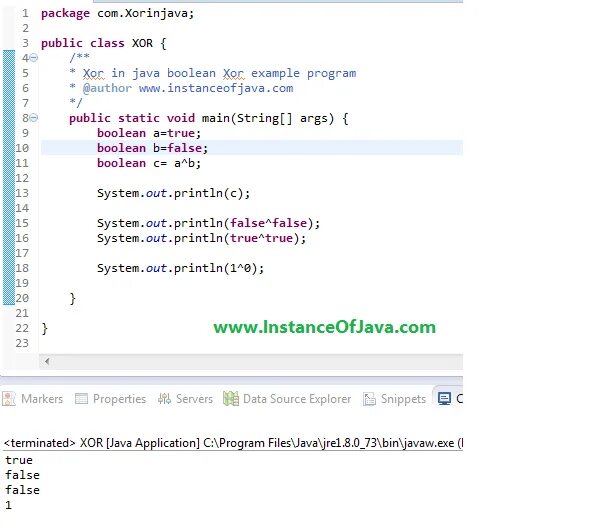Click the 'package com.Xorinjava;' line

pos(117,13)
